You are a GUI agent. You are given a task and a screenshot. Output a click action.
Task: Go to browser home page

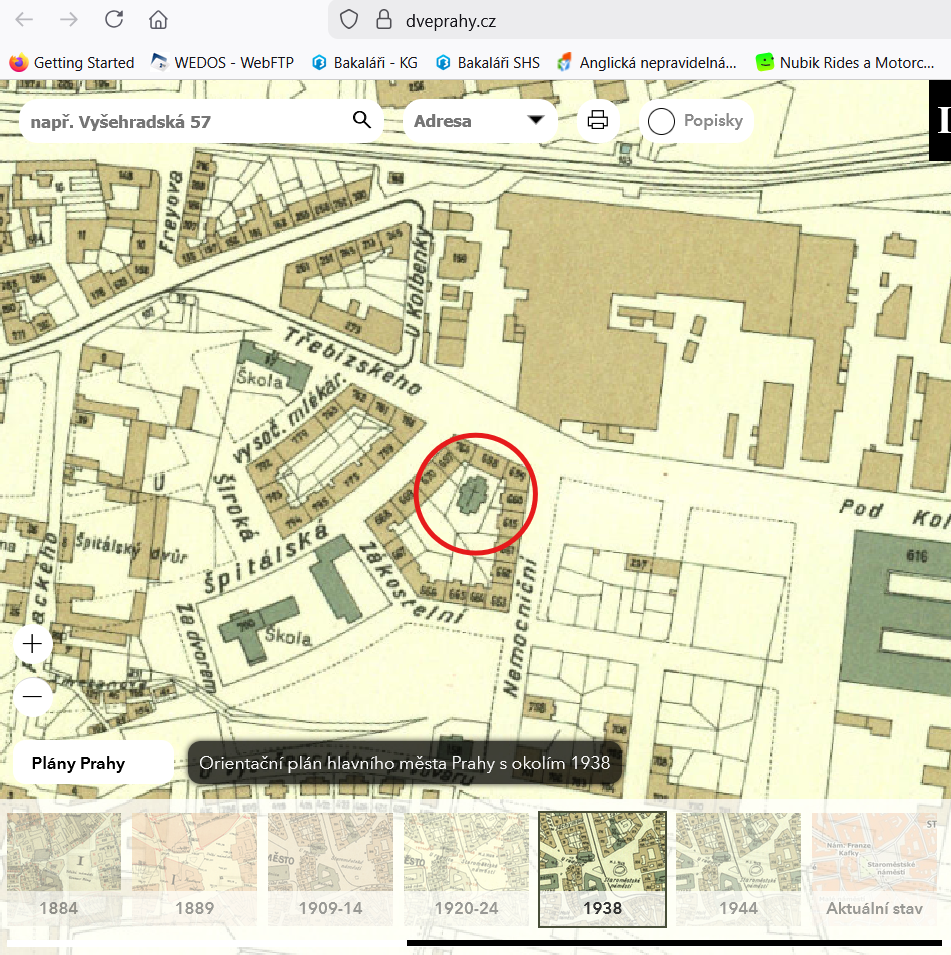click(158, 20)
